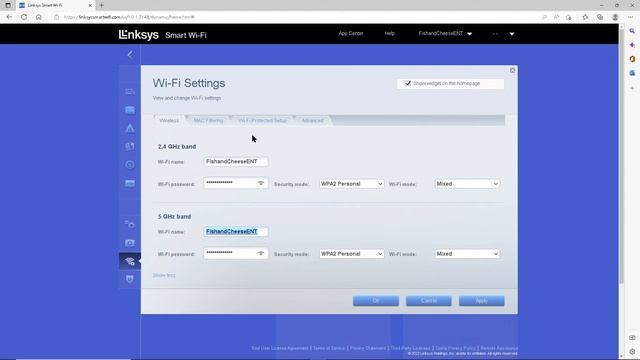Image resolution: width=640 pixels, height=360 pixels.
Task: Open the Troubleshooting camera-like sidebar icon
Action: pyautogui.click(x=130, y=243)
